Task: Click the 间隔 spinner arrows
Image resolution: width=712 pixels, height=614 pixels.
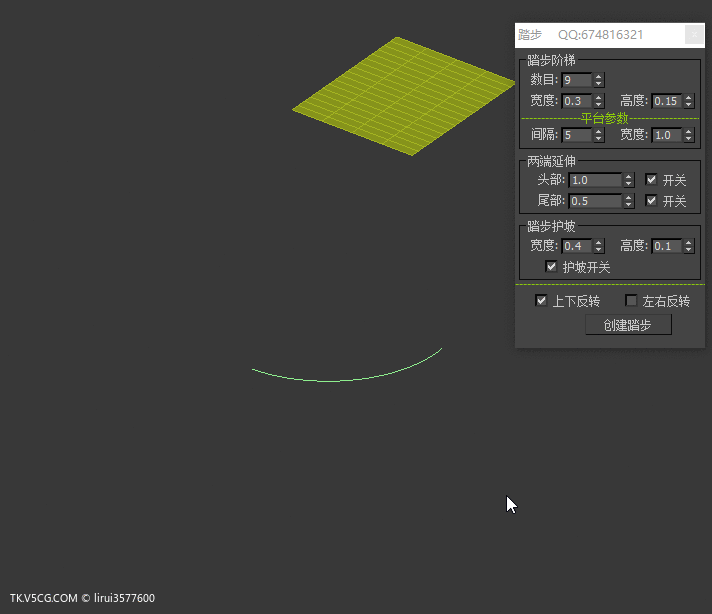Action: click(x=599, y=135)
